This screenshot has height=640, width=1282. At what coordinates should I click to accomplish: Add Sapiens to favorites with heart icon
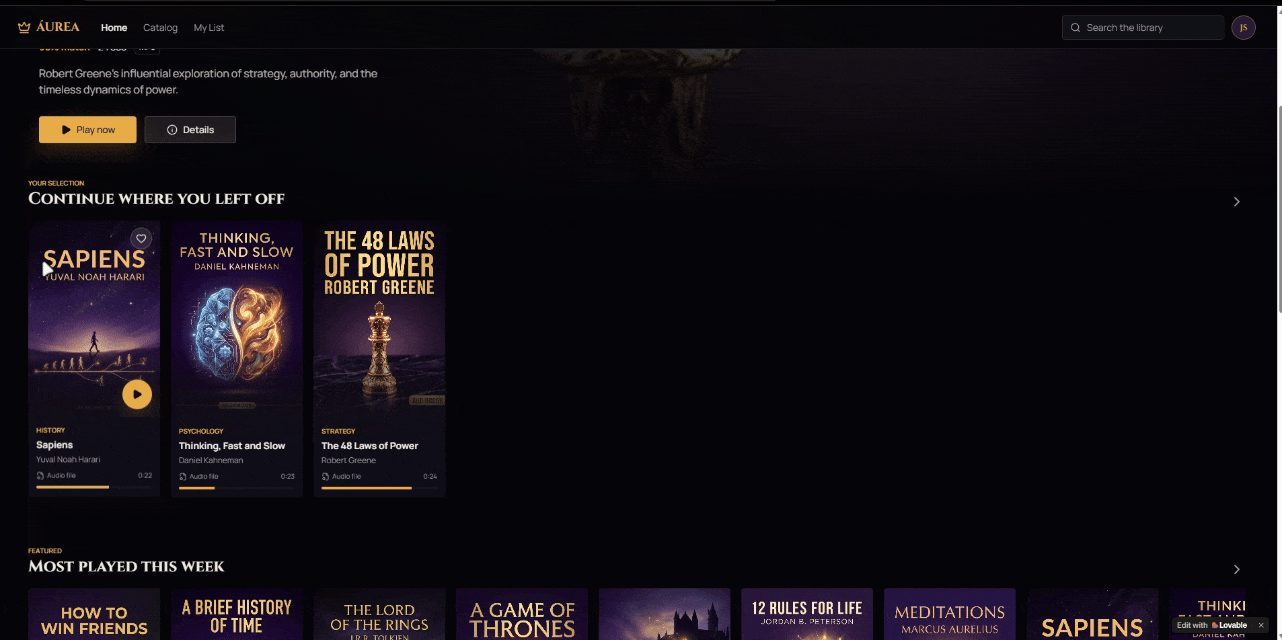141,238
